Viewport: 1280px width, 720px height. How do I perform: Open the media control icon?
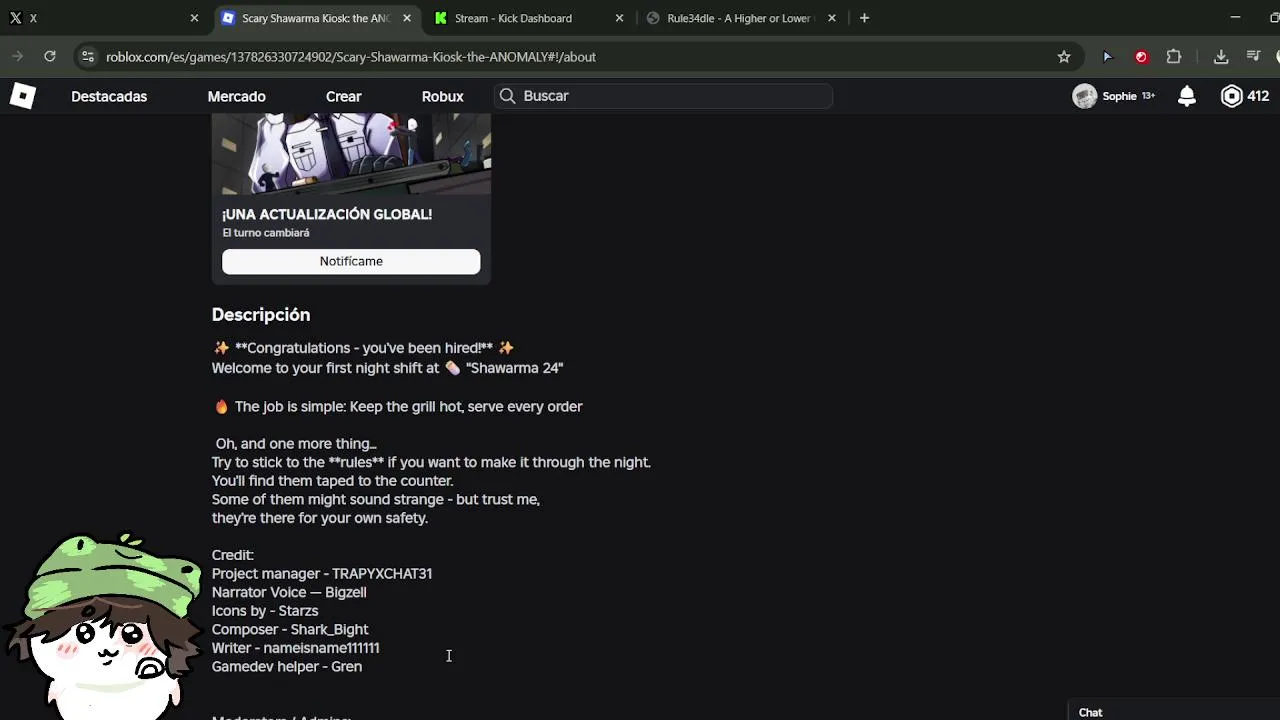(1253, 57)
